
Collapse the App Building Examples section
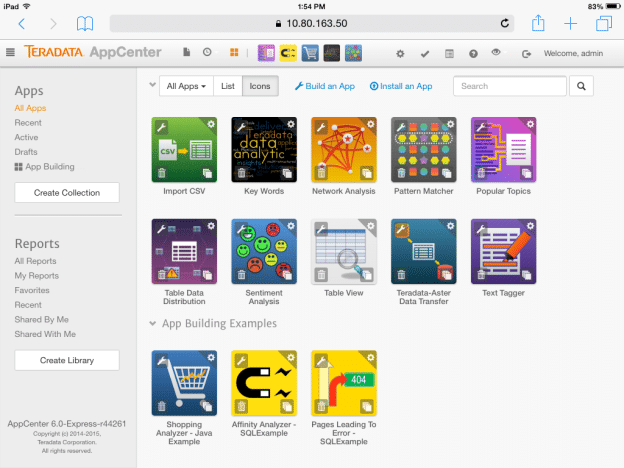tap(152, 323)
